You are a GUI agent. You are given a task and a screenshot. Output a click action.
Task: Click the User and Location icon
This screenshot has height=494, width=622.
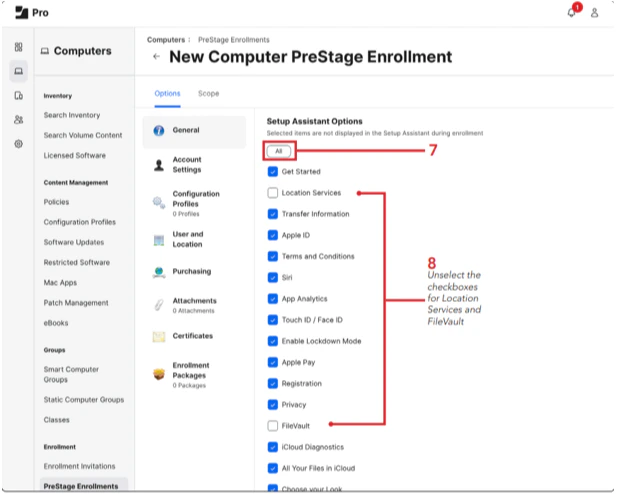159,240
